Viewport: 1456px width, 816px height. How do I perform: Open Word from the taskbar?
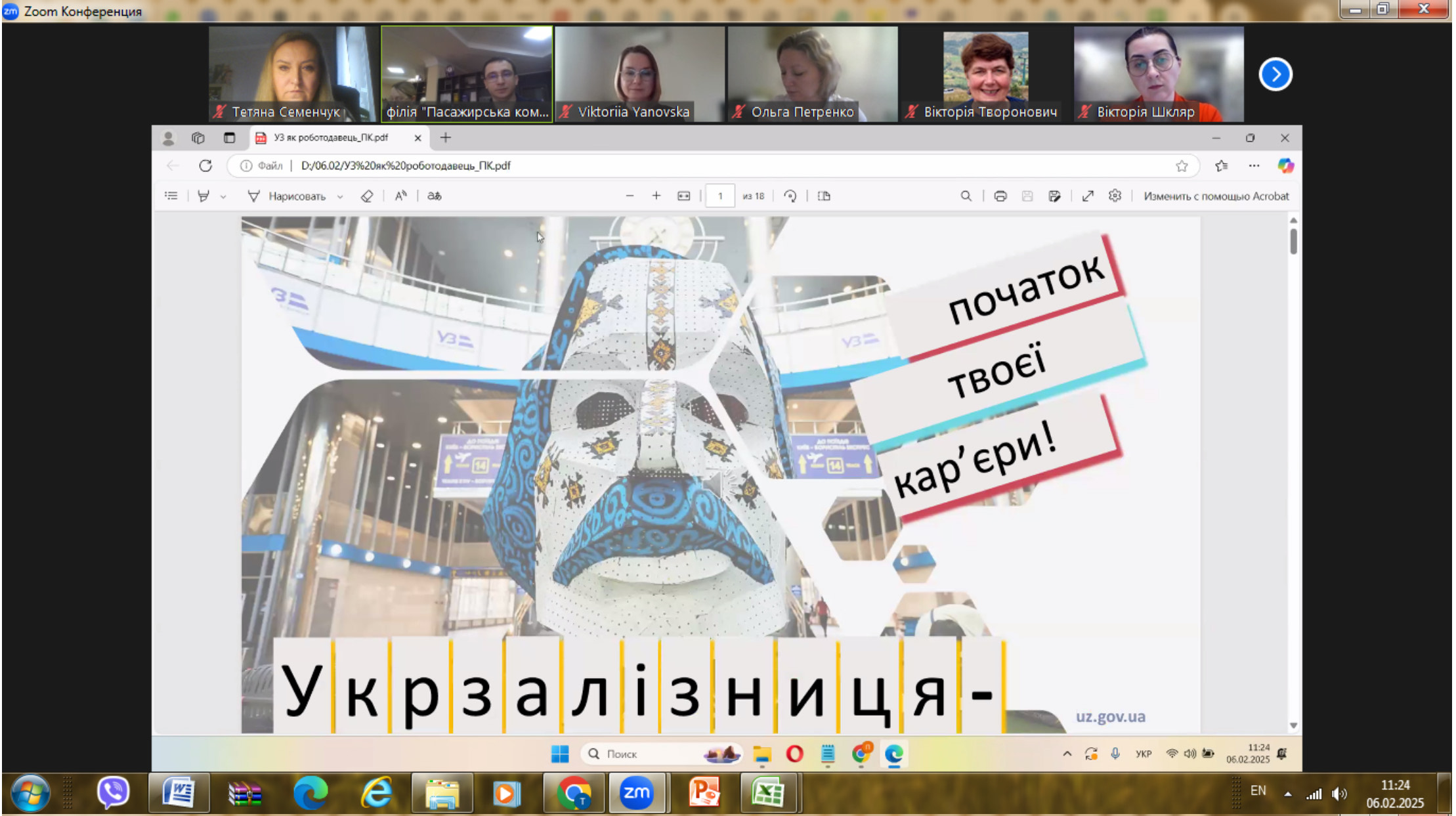pyautogui.click(x=179, y=792)
